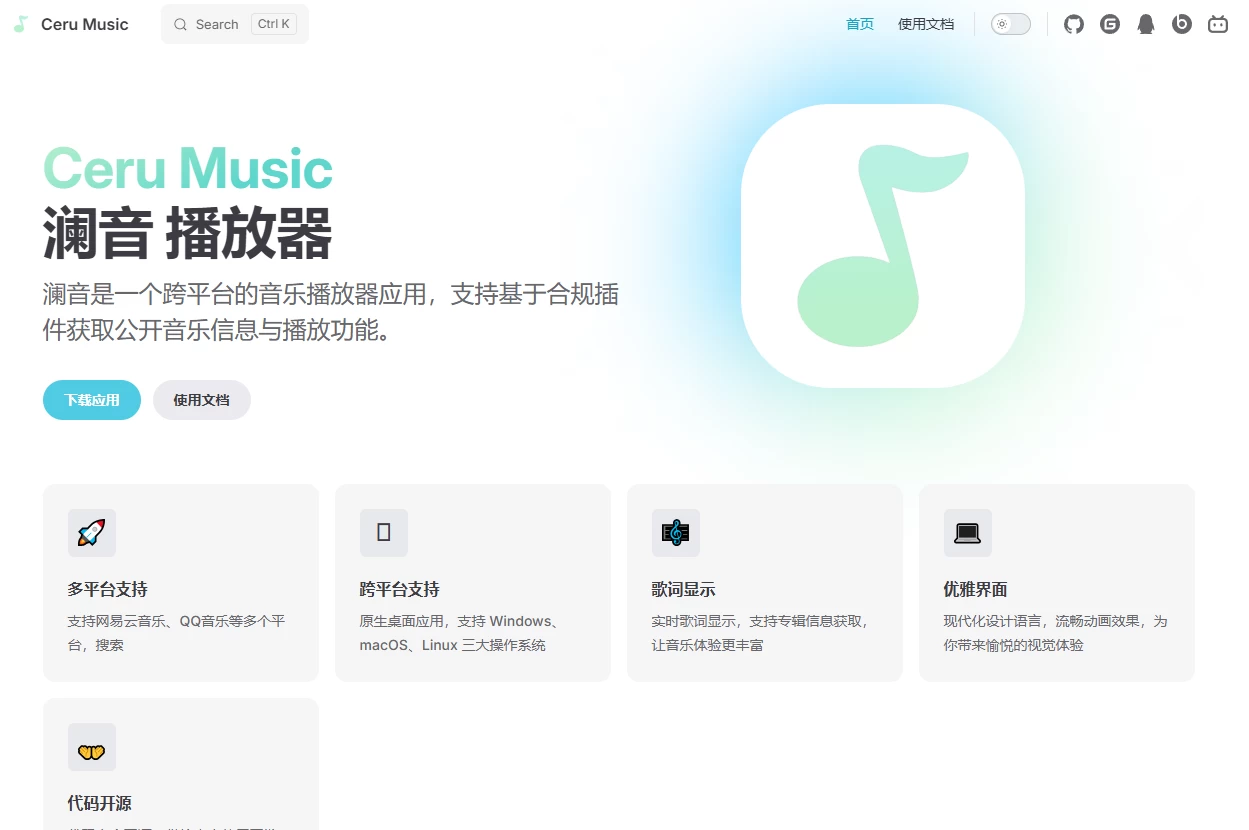Click the QQ penguin icon
1249x830 pixels.
1145,24
